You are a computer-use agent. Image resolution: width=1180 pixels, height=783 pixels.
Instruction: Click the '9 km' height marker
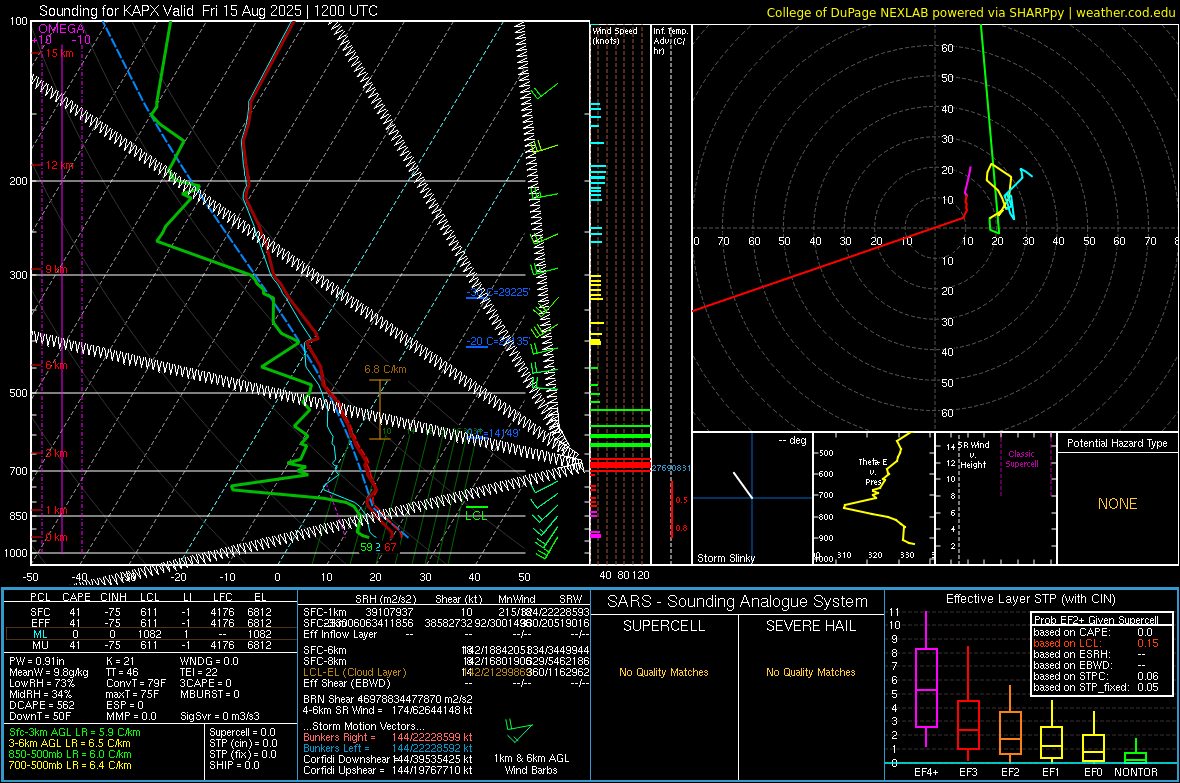pyautogui.click(x=56, y=270)
